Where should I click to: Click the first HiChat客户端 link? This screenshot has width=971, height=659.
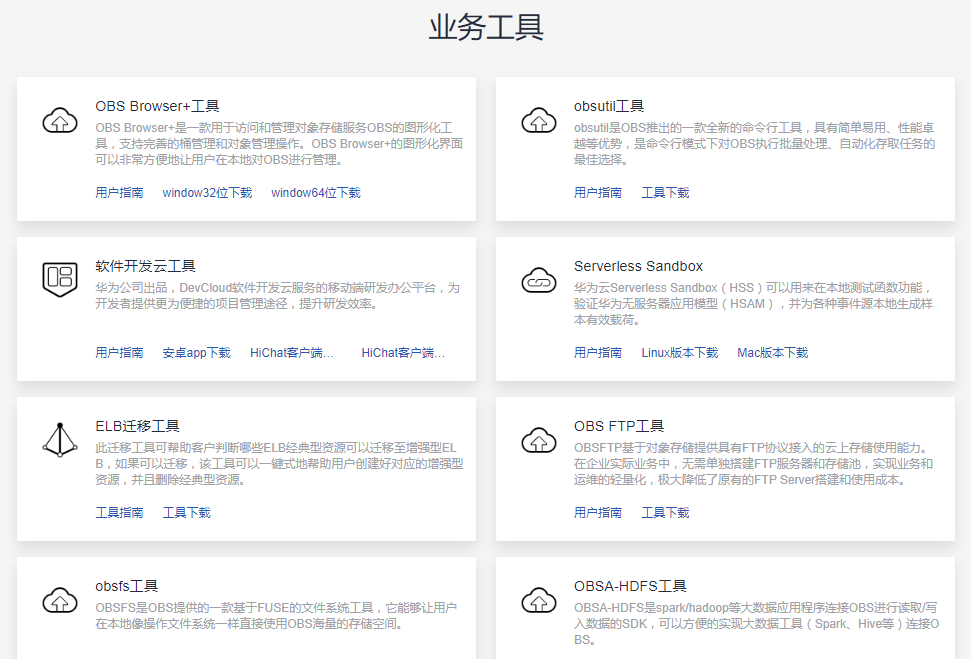[x=292, y=352]
